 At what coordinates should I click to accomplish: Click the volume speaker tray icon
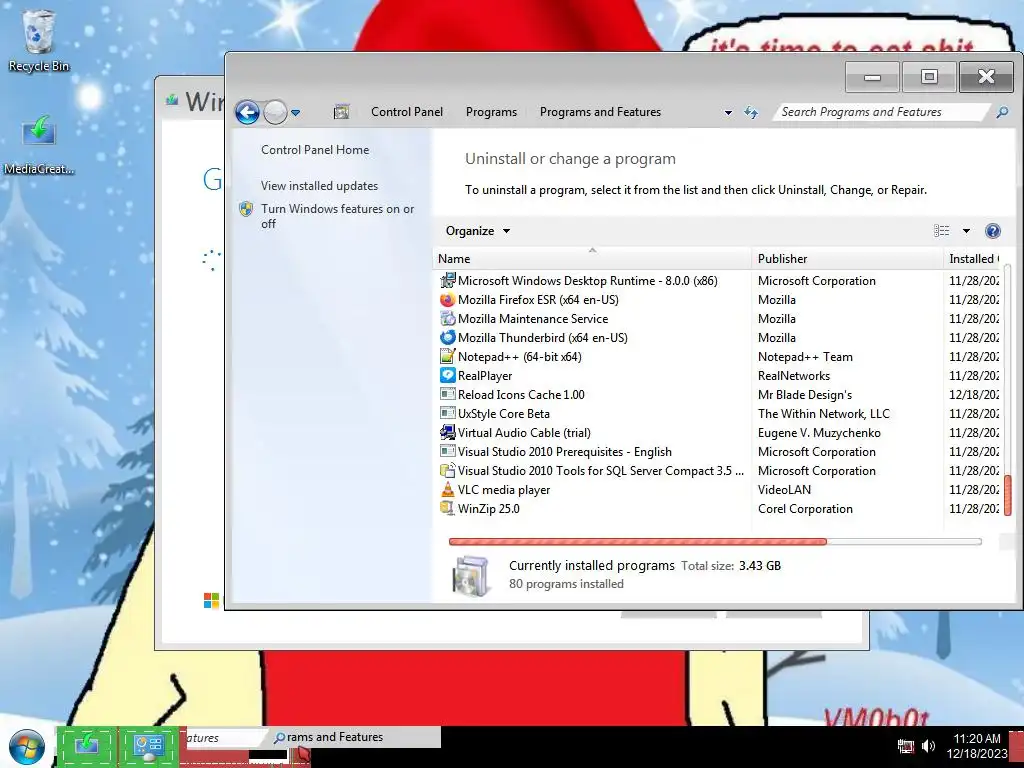click(928, 745)
